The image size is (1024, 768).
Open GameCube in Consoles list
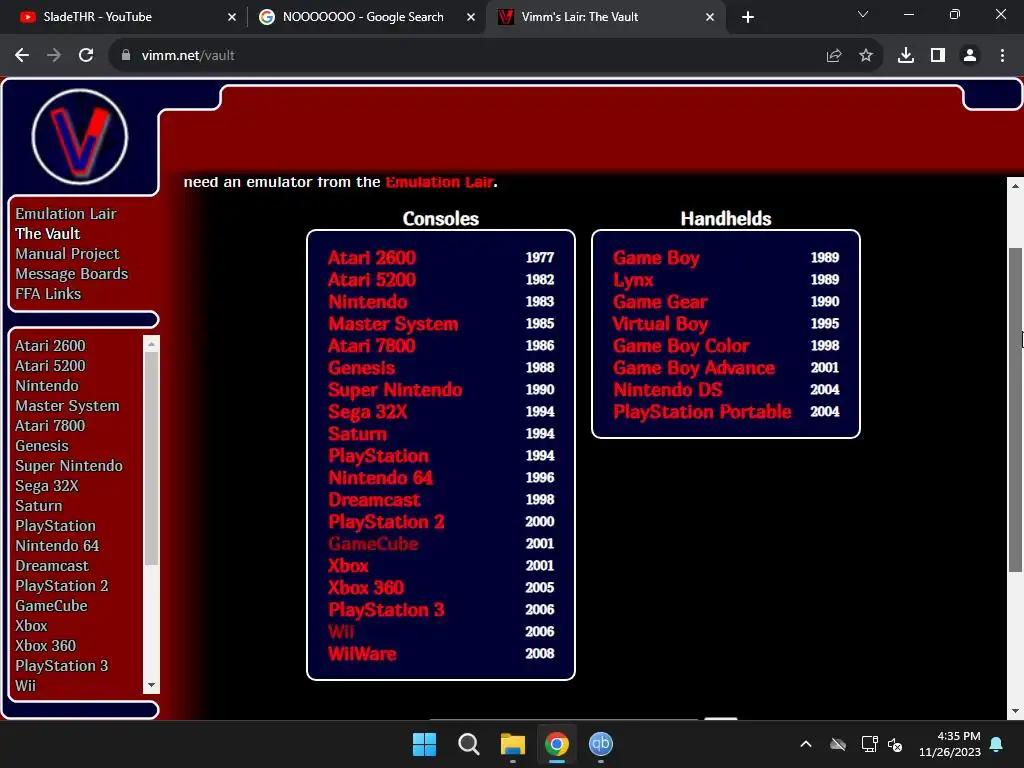click(373, 543)
